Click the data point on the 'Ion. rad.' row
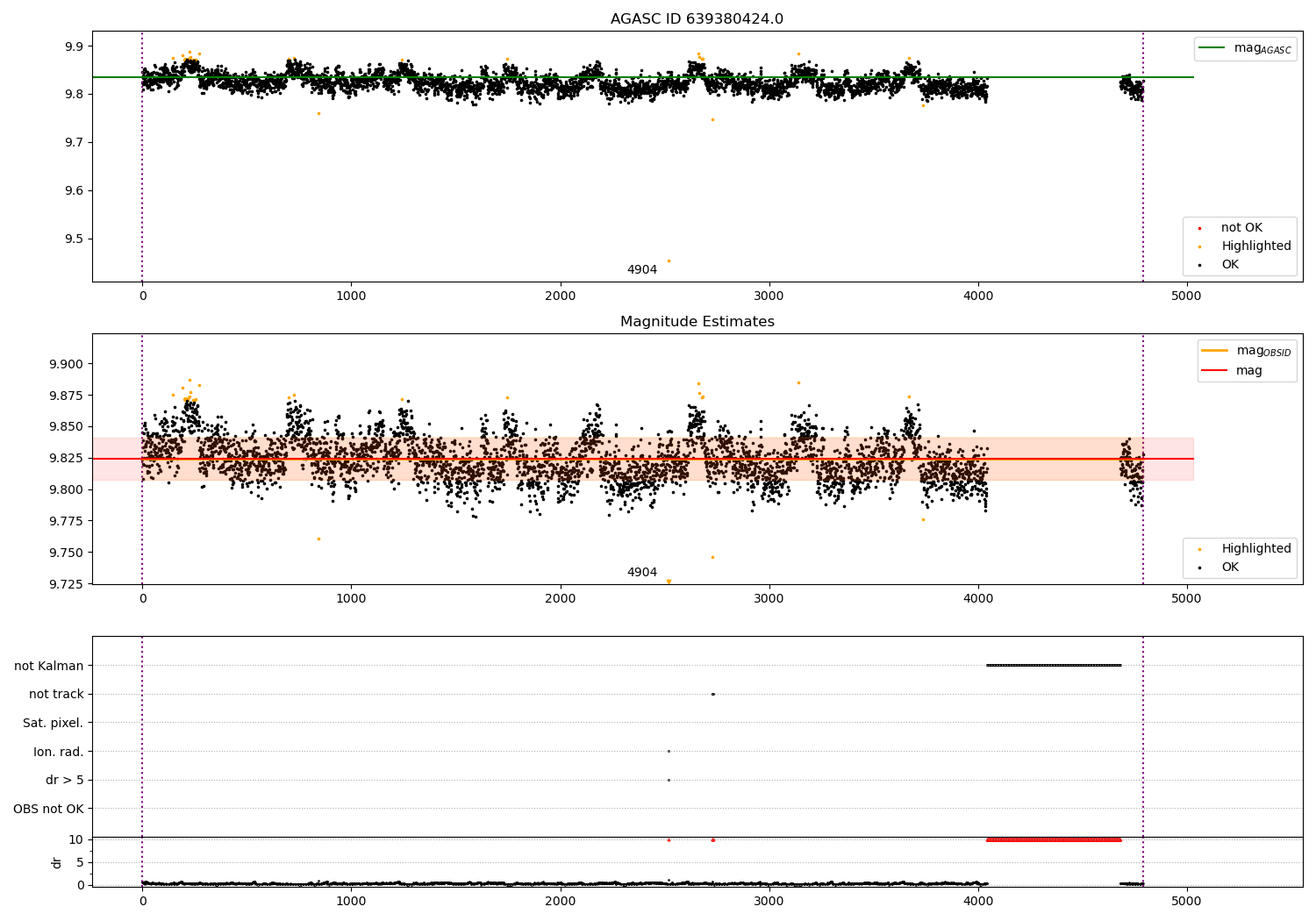The height and width of the screenshot is (921, 1316). [x=669, y=751]
